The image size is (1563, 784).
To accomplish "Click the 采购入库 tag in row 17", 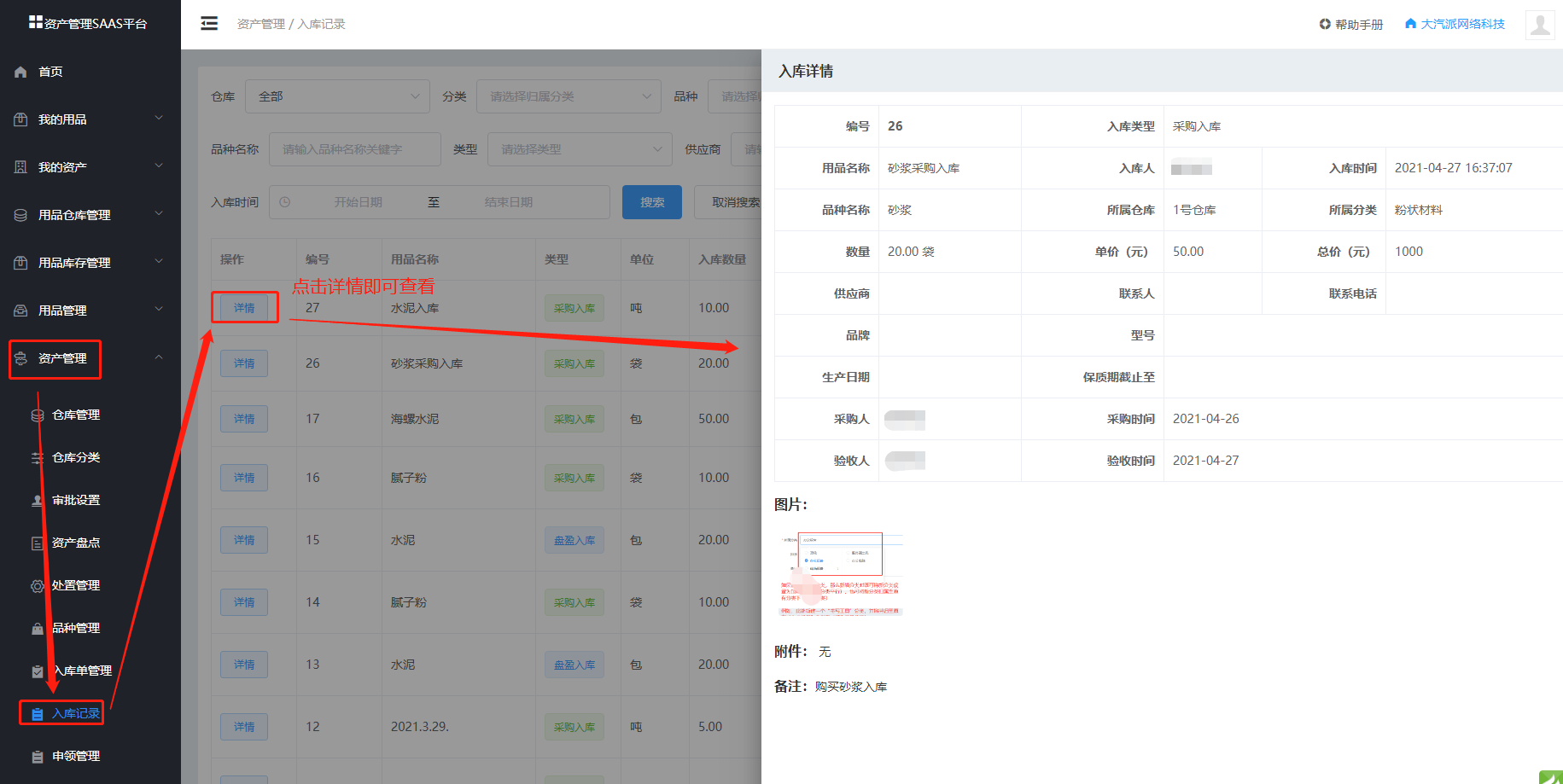I will click(574, 419).
